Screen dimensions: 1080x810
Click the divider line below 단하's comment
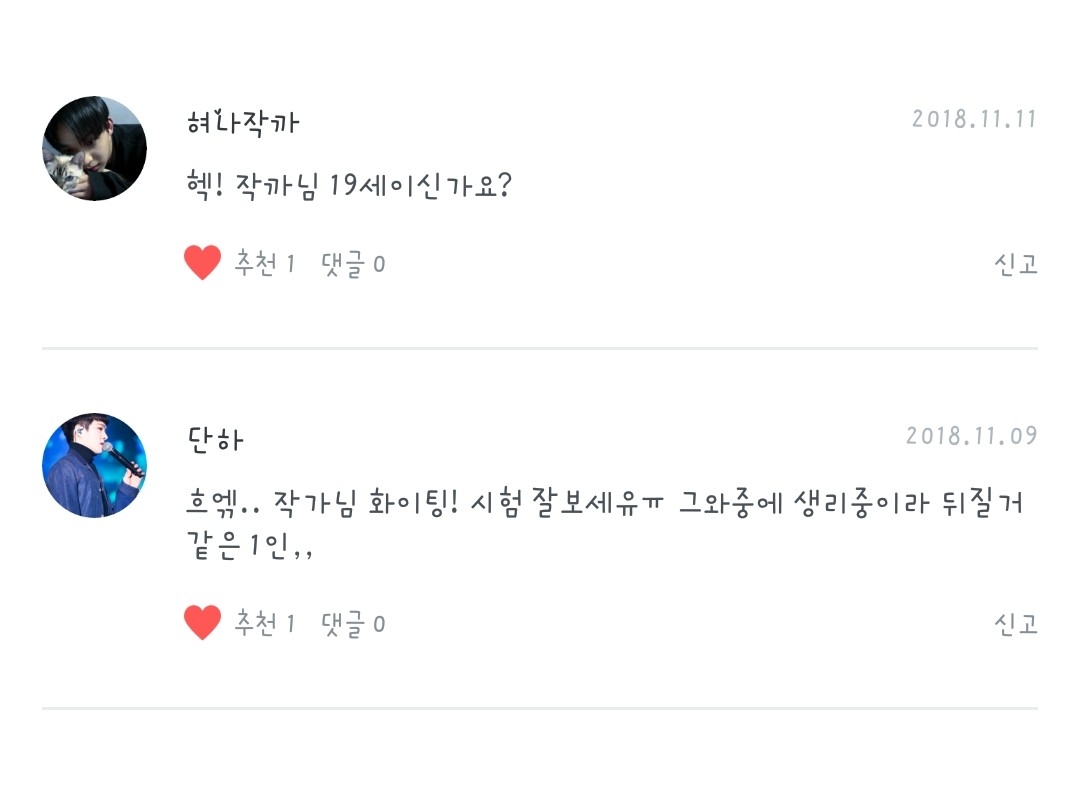coord(540,708)
